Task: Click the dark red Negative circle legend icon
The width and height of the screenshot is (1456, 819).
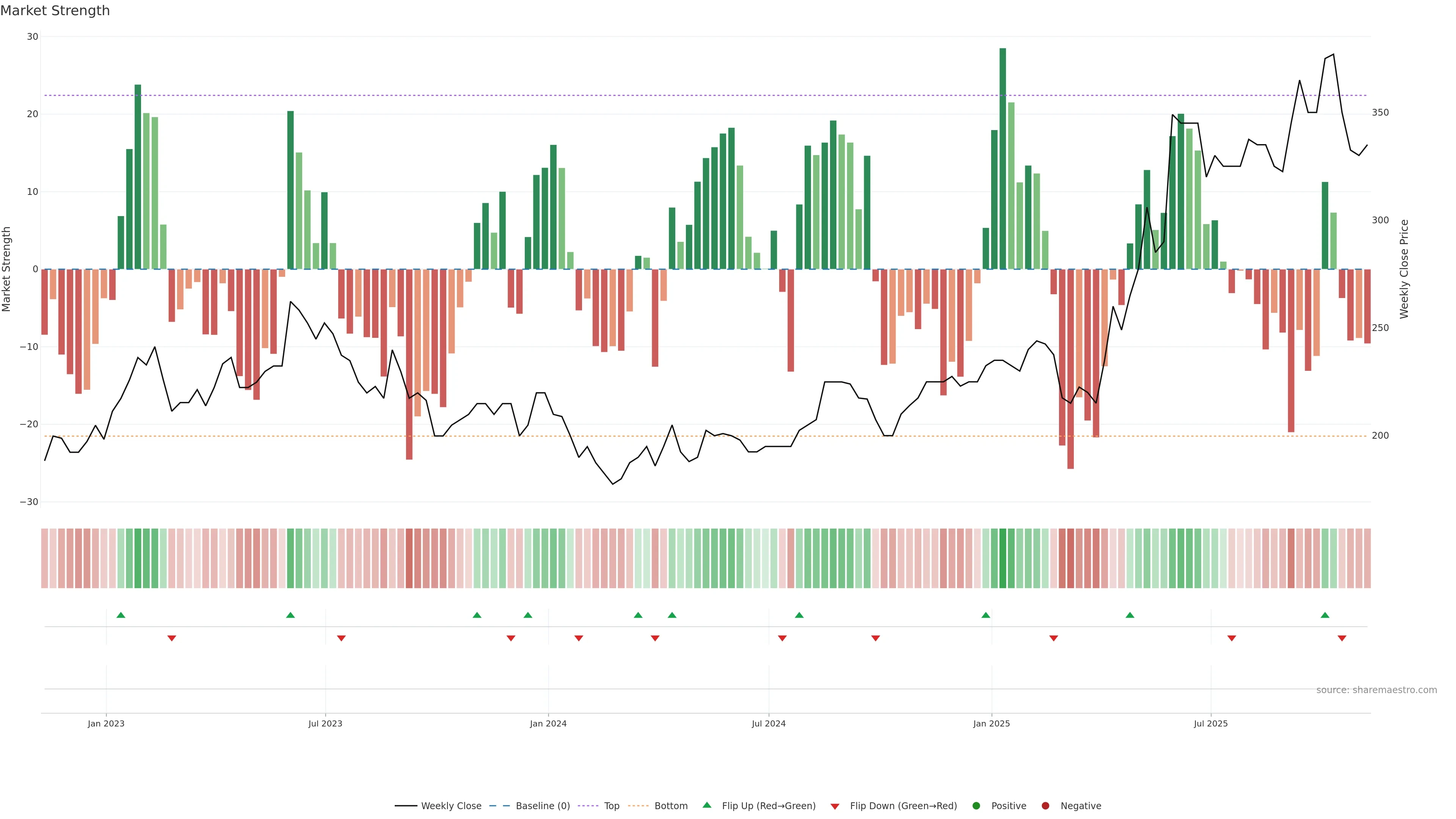Action: [x=1045, y=806]
